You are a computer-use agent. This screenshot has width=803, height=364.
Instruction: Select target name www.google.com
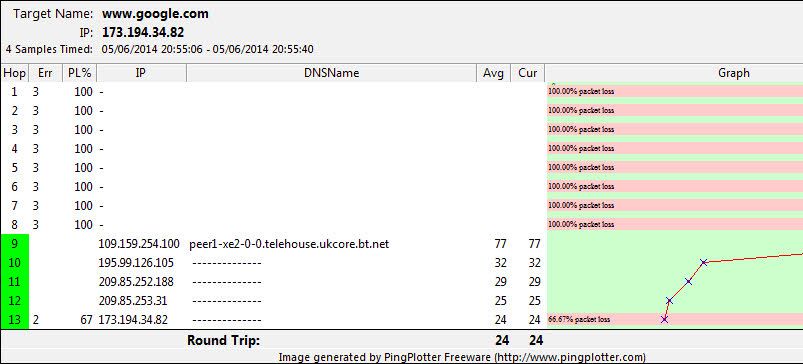(155, 14)
